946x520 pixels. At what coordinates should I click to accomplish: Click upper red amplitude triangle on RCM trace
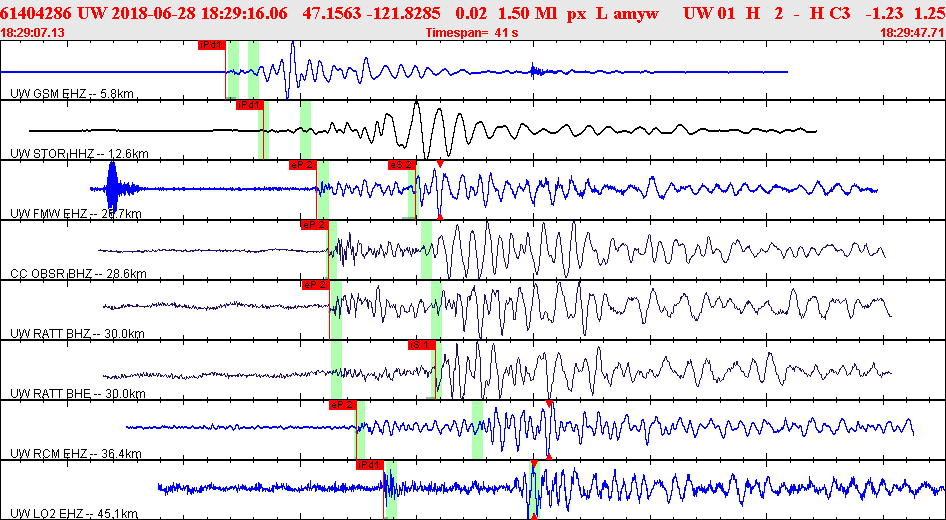549,403
